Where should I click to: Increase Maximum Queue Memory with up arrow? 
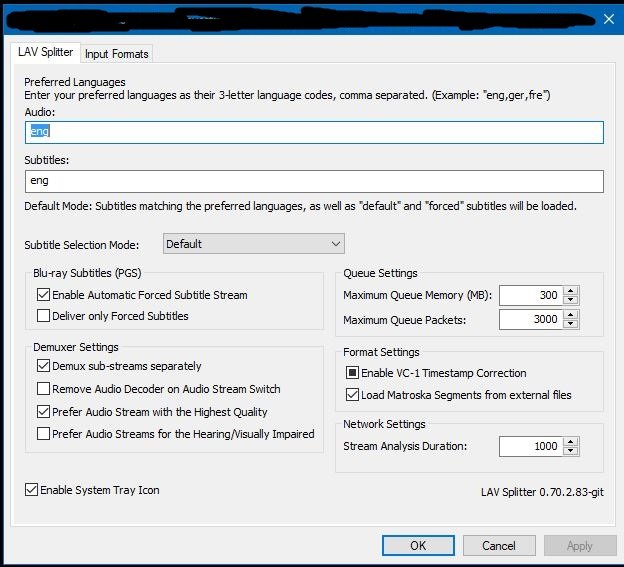point(571,291)
